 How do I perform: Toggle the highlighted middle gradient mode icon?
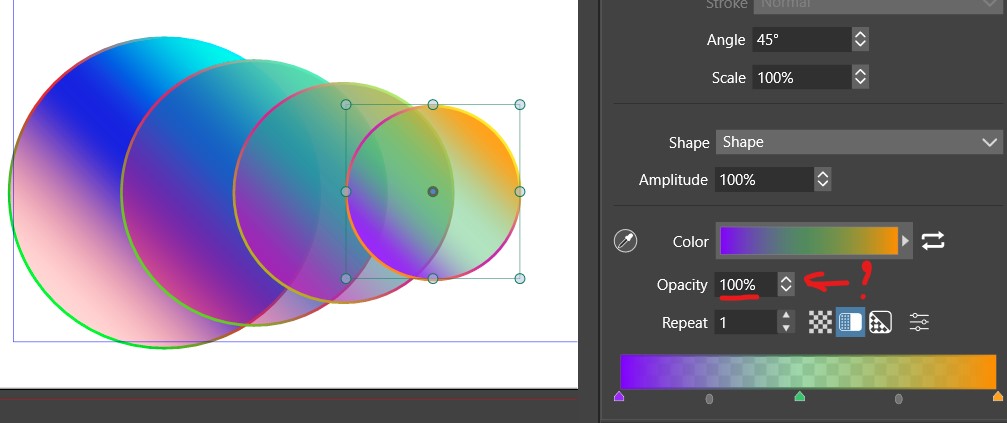tap(850, 322)
